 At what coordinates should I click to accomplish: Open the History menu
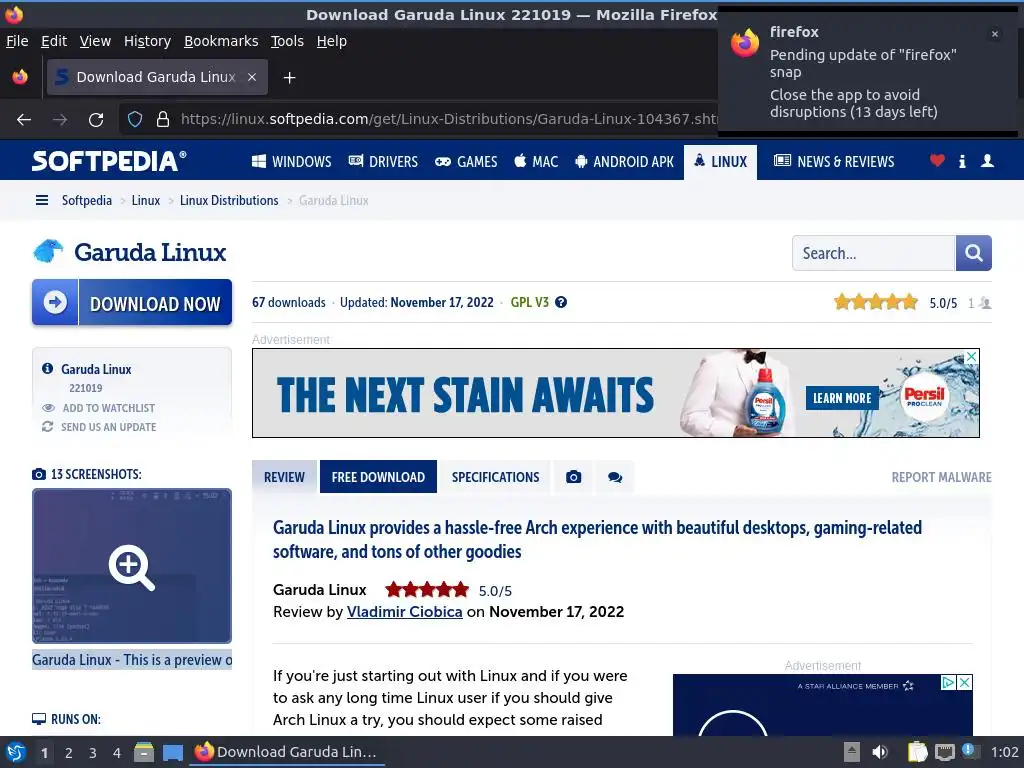[147, 41]
